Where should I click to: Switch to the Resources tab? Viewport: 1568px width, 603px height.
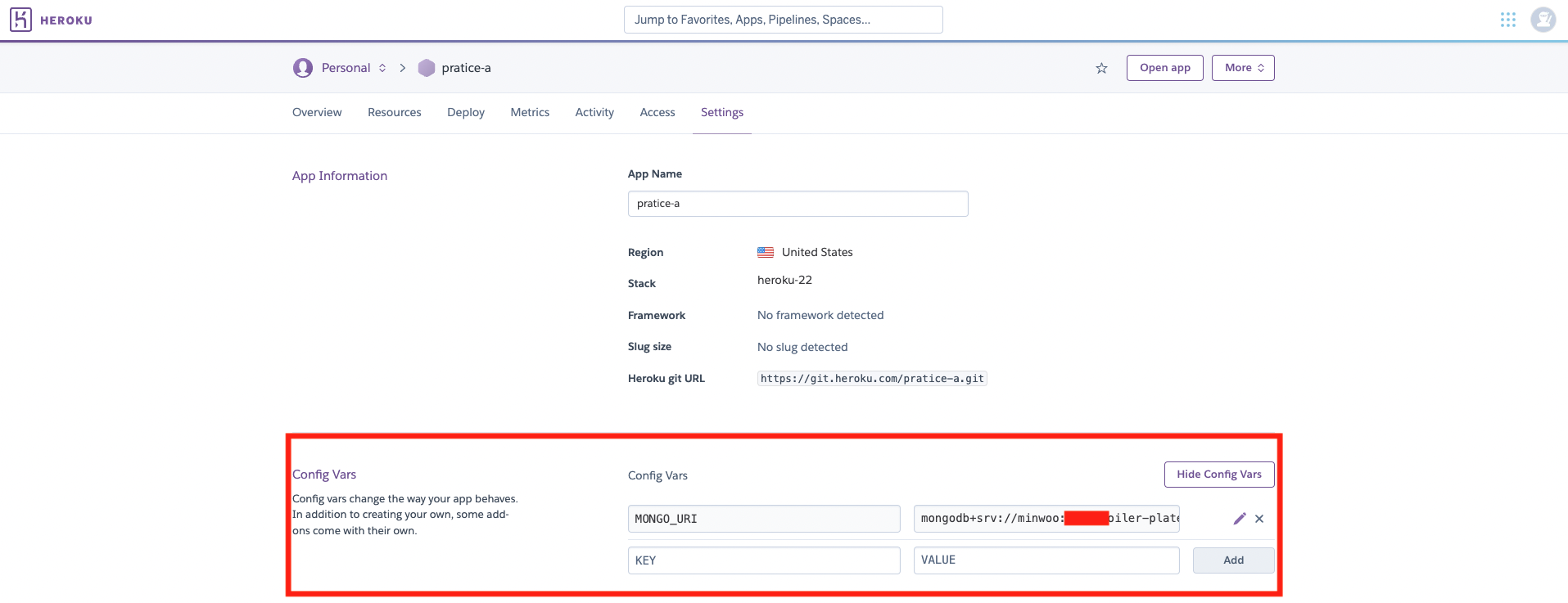[395, 112]
